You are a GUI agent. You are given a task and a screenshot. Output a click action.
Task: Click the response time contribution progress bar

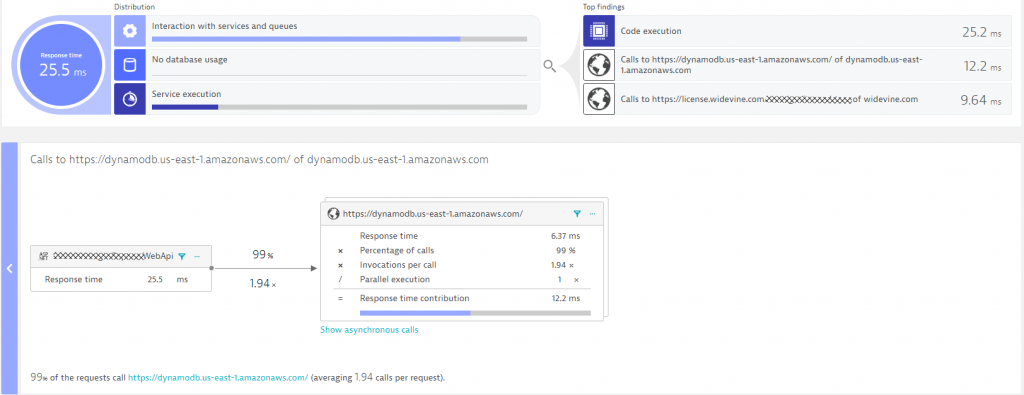click(x=475, y=313)
